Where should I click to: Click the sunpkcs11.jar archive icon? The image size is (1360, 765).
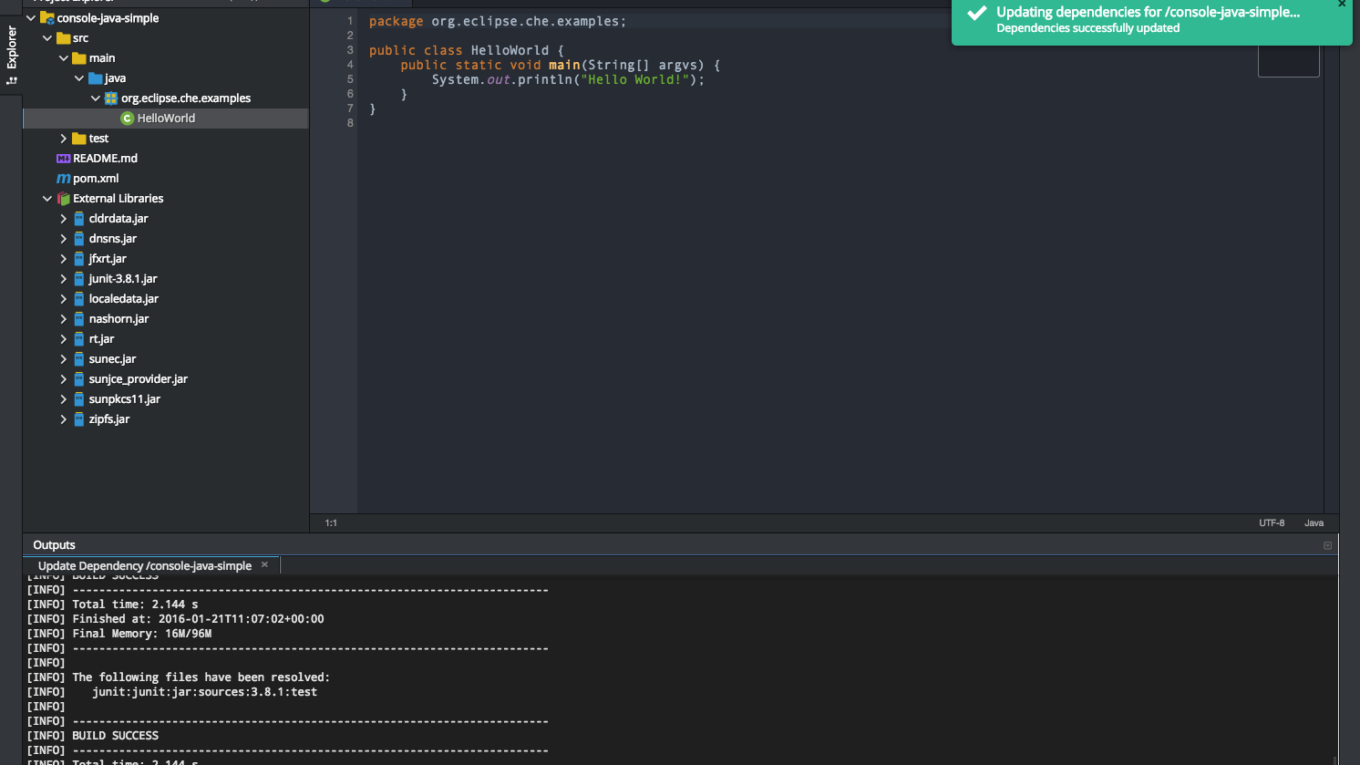click(x=79, y=399)
